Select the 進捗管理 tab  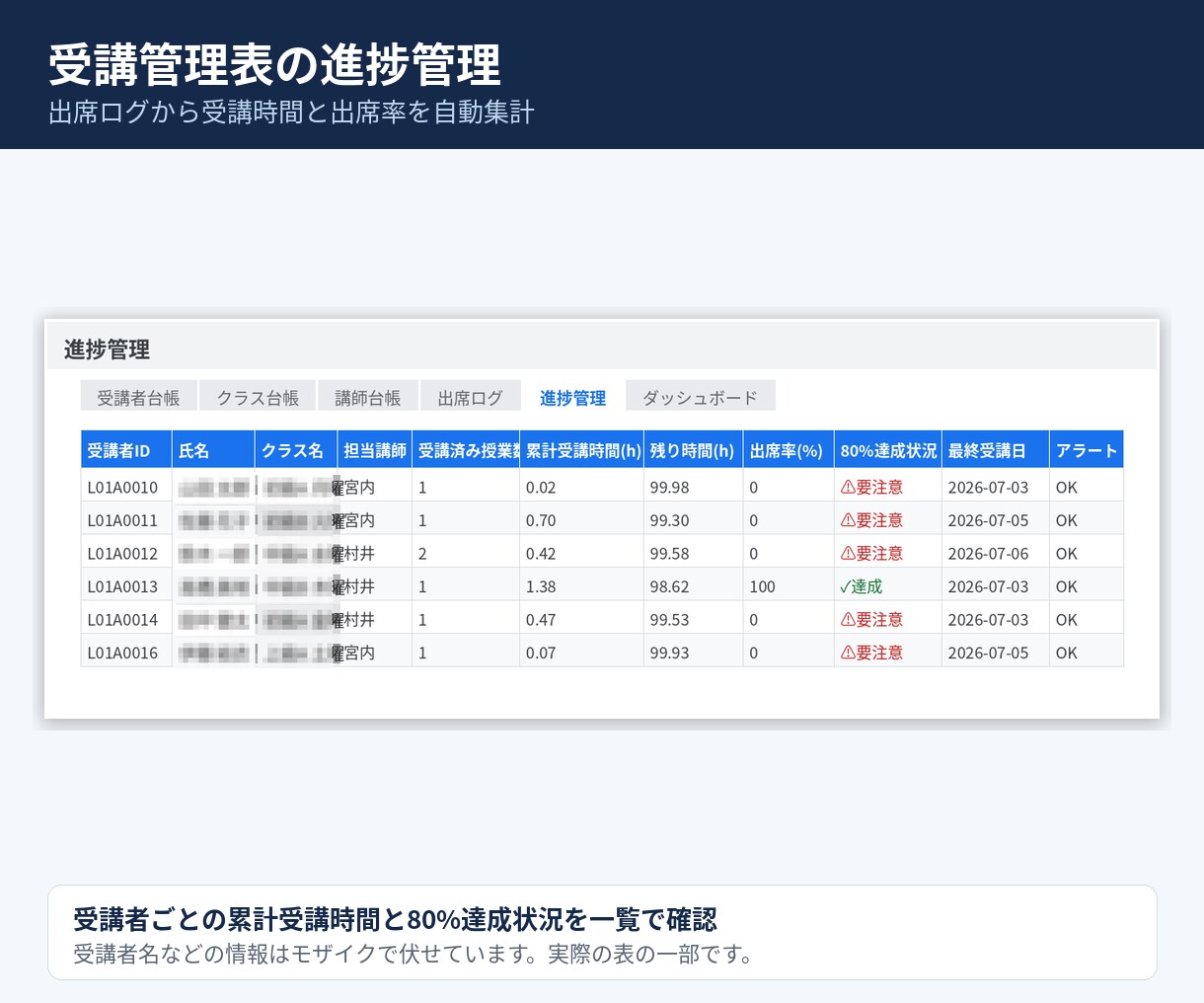point(572,397)
